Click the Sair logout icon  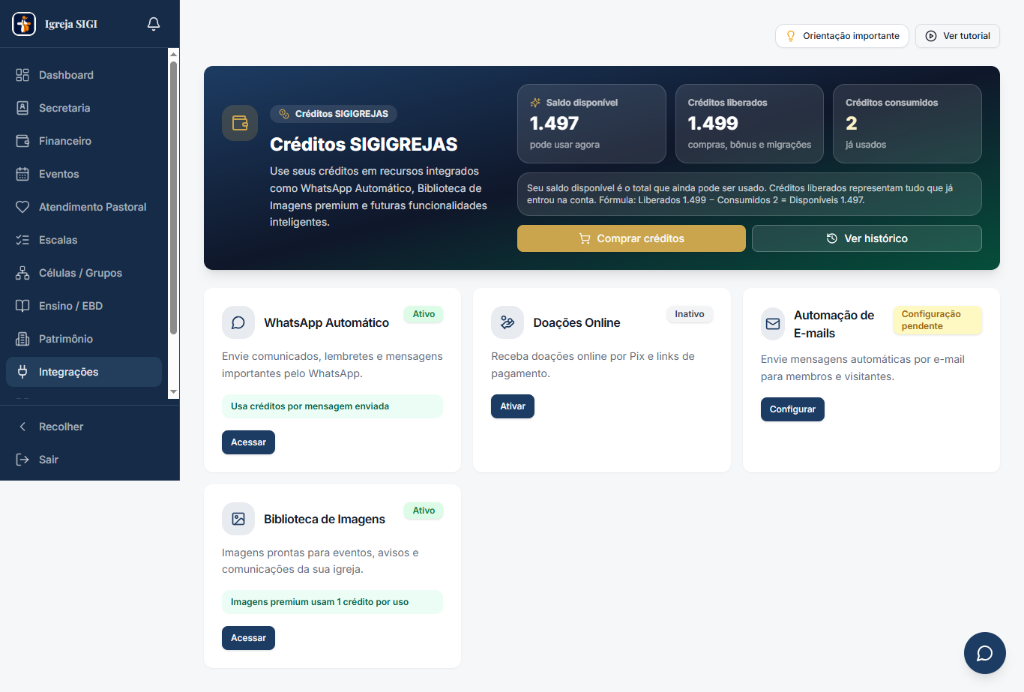(x=22, y=460)
